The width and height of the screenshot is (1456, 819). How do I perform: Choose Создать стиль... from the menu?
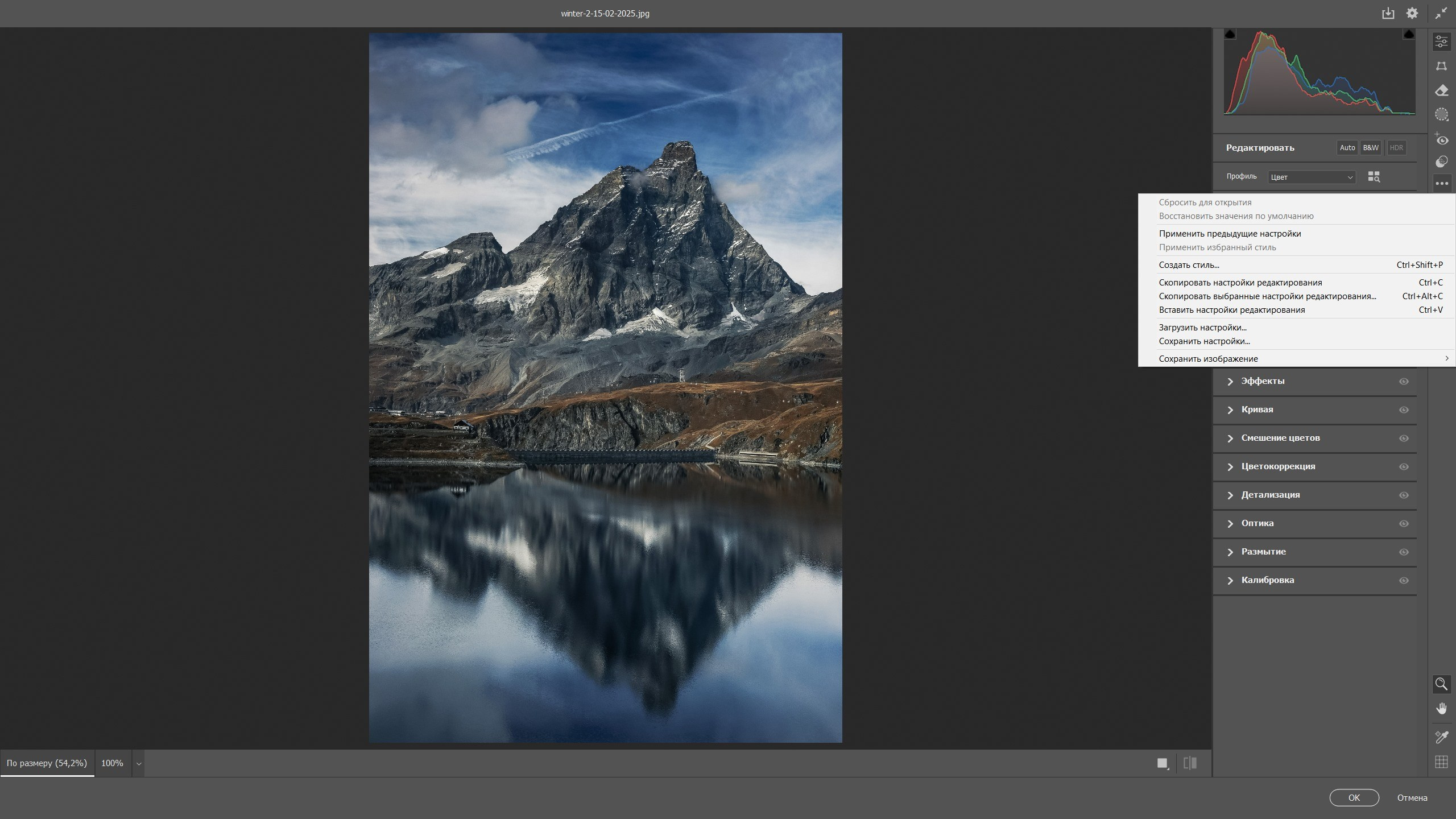[x=1189, y=265]
